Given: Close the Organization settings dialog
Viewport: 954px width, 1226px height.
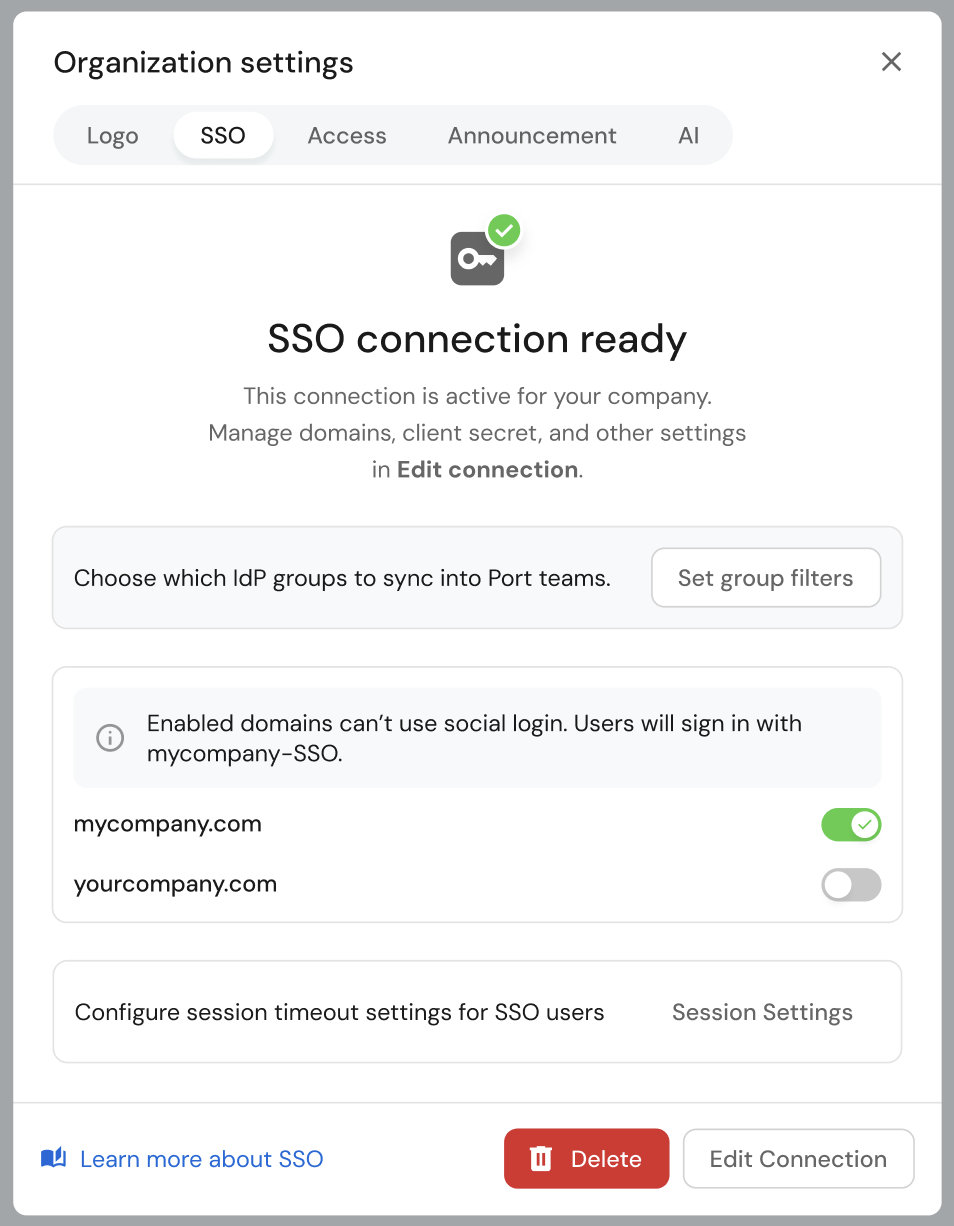Looking at the screenshot, I should point(891,62).
